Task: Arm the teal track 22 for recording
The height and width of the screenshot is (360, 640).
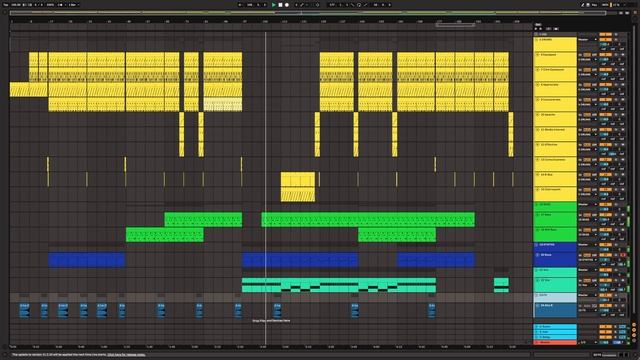Action: pyautogui.click(x=622, y=280)
